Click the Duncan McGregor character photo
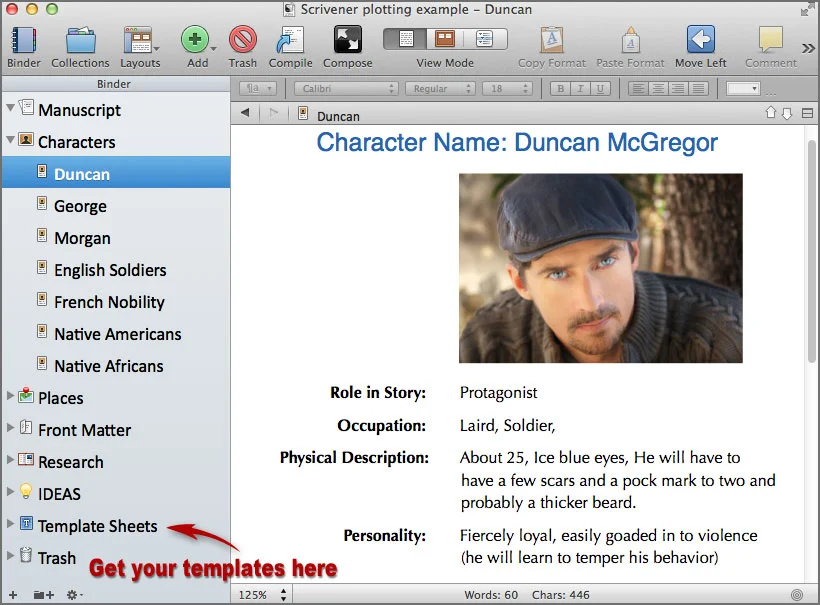Viewport: 820px width, 605px height. pyautogui.click(x=600, y=268)
